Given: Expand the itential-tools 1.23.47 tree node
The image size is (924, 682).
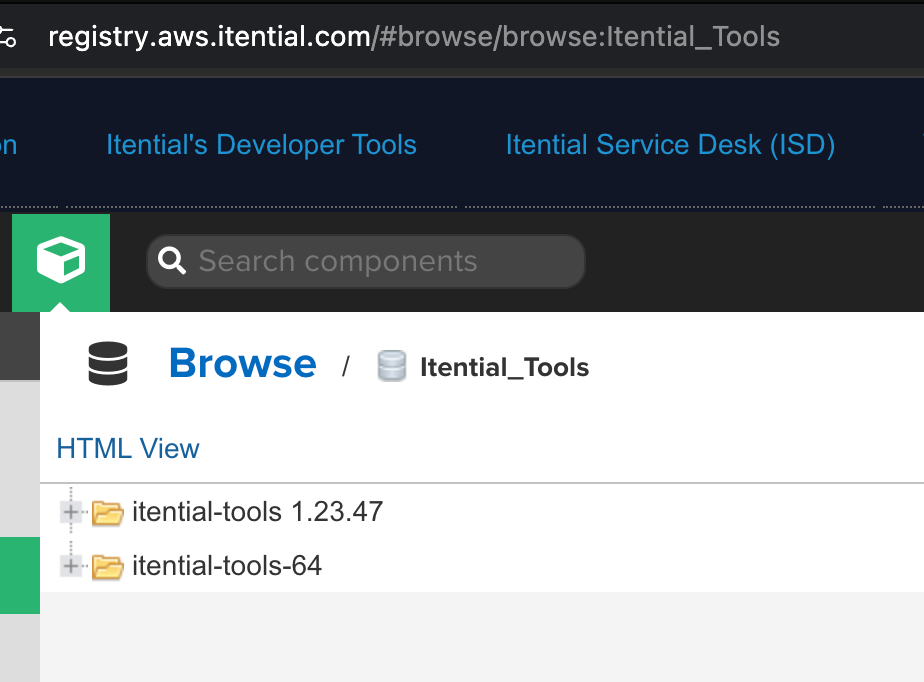Looking at the screenshot, I should point(71,512).
